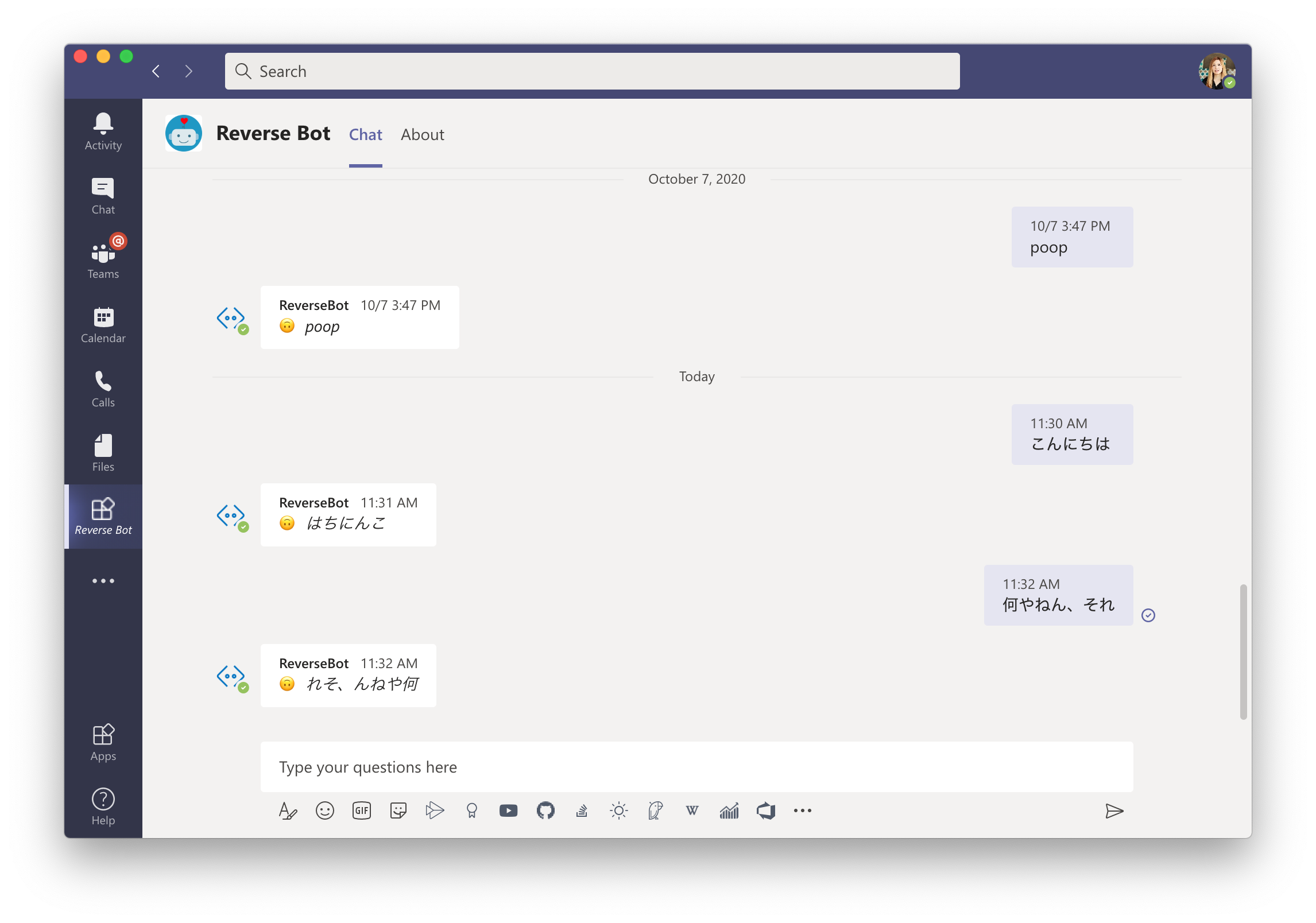Click the chat scrollbar thumb
This screenshot has width=1316, height=923.
[1243, 651]
